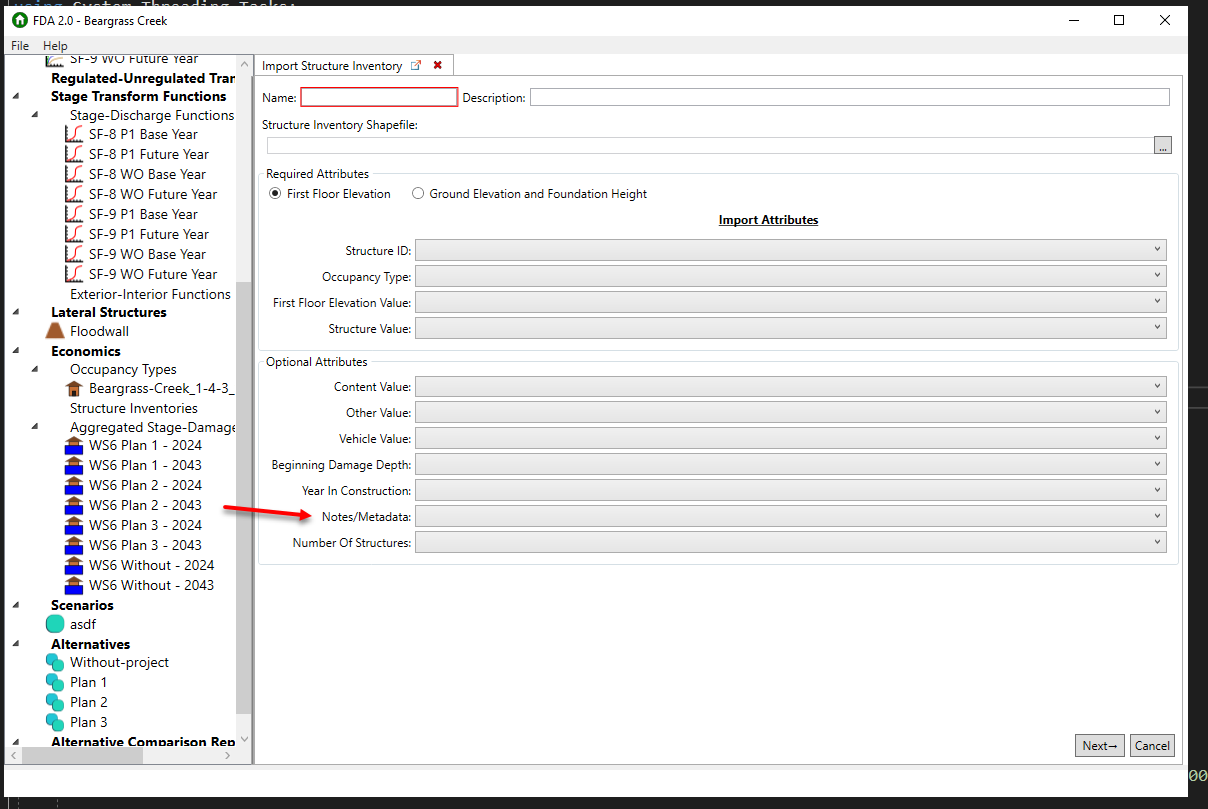Screen dimensions: 1208x809
Task: Switch to the Import Structure Inventory tab
Action: point(330,64)
